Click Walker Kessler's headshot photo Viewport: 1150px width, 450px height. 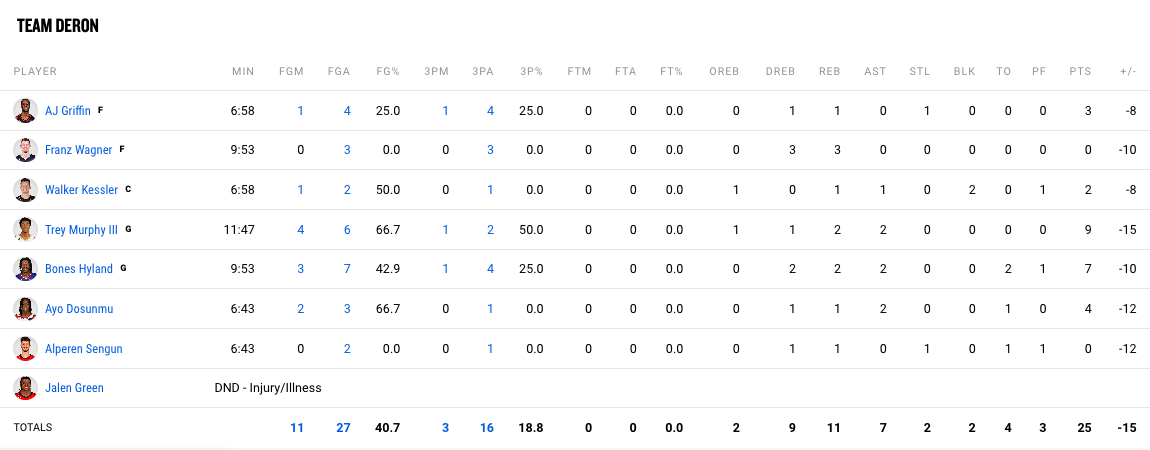tap(26, 190)
